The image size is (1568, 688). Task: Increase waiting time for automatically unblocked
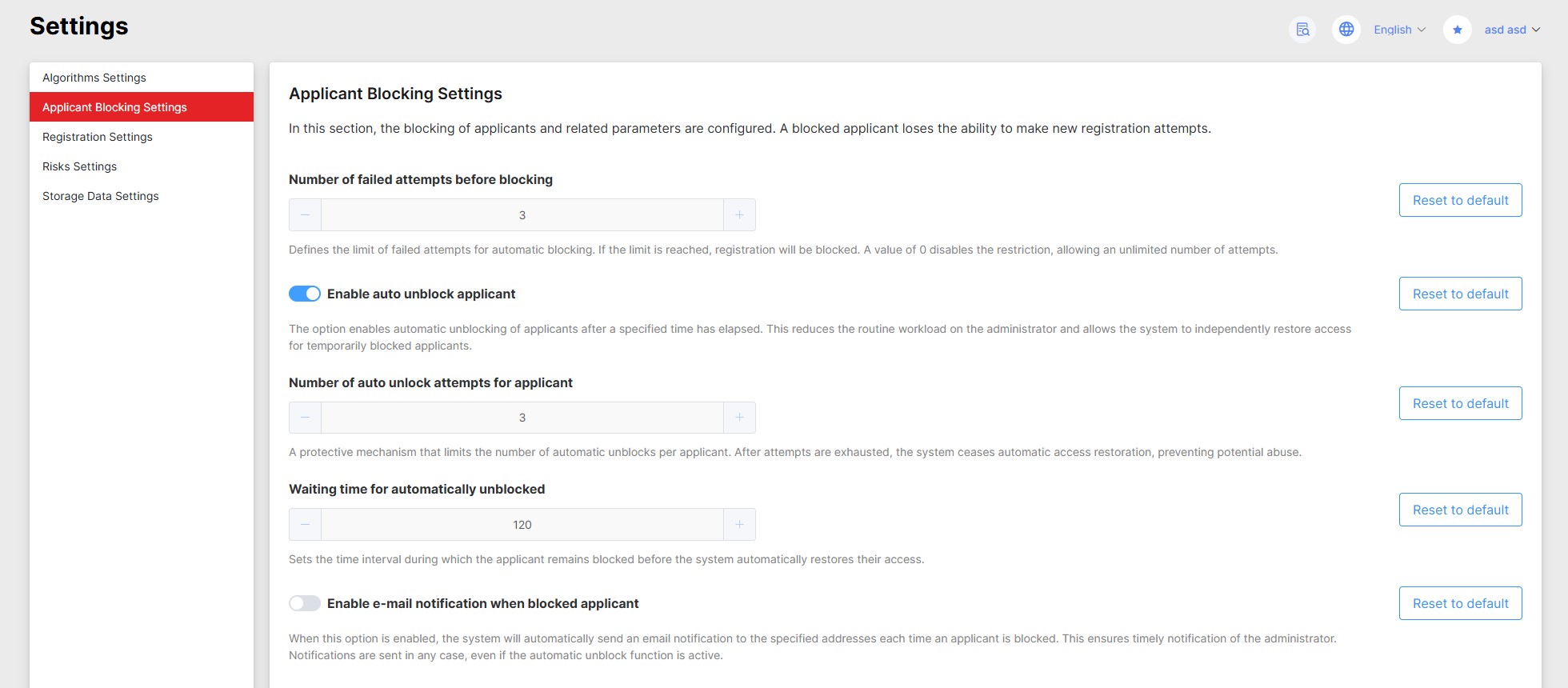pyautogui.click(x=739, y=525)
